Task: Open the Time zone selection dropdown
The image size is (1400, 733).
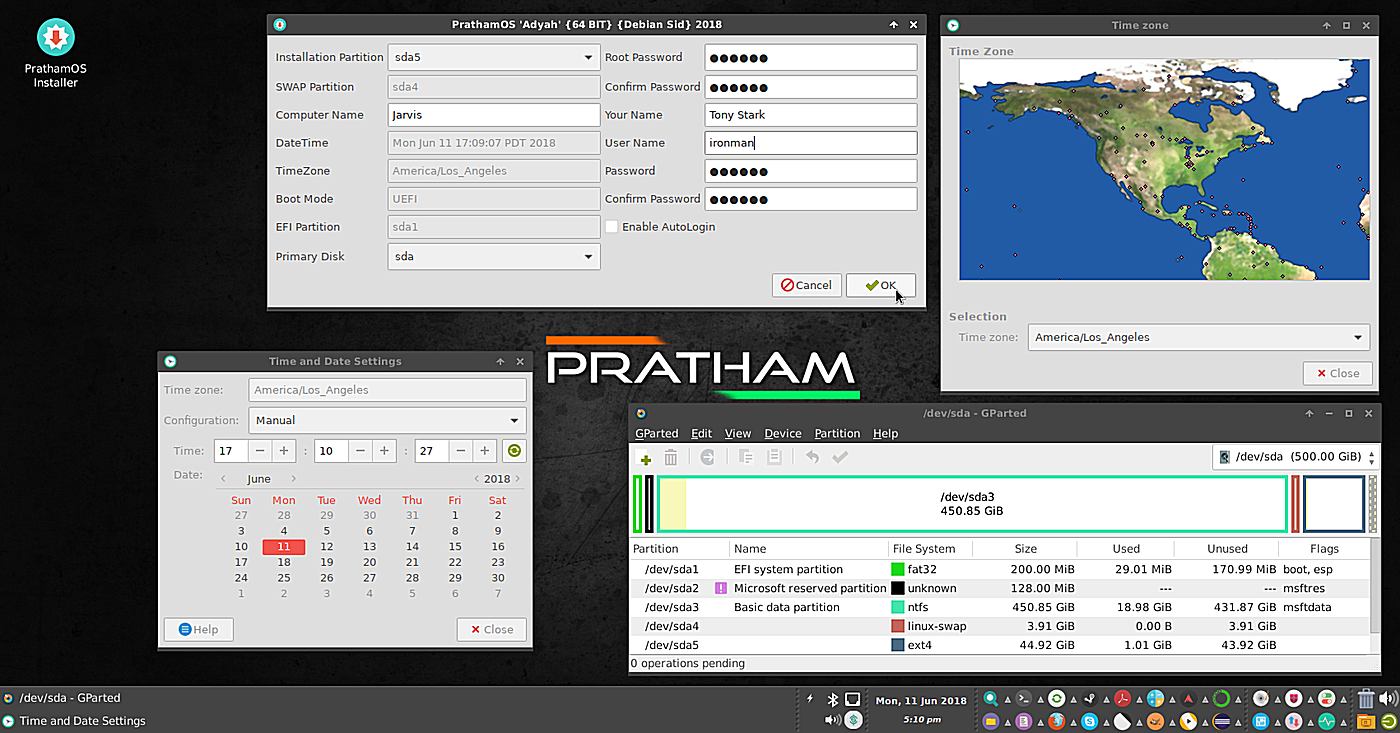Action: point(1199,338)
